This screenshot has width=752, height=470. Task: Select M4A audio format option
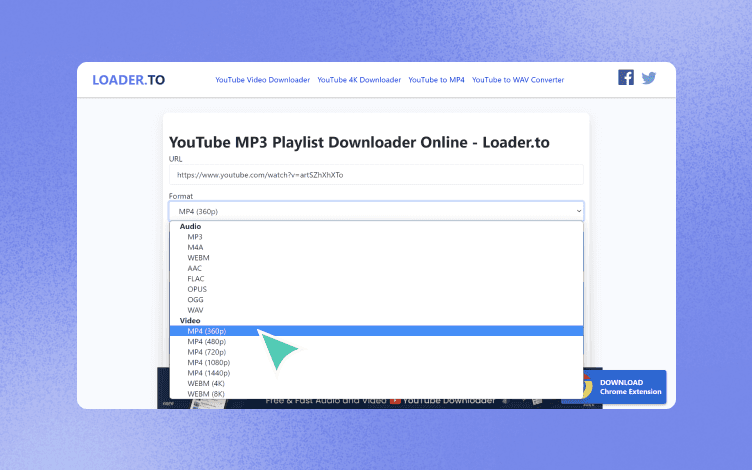(x=376, y=247)
